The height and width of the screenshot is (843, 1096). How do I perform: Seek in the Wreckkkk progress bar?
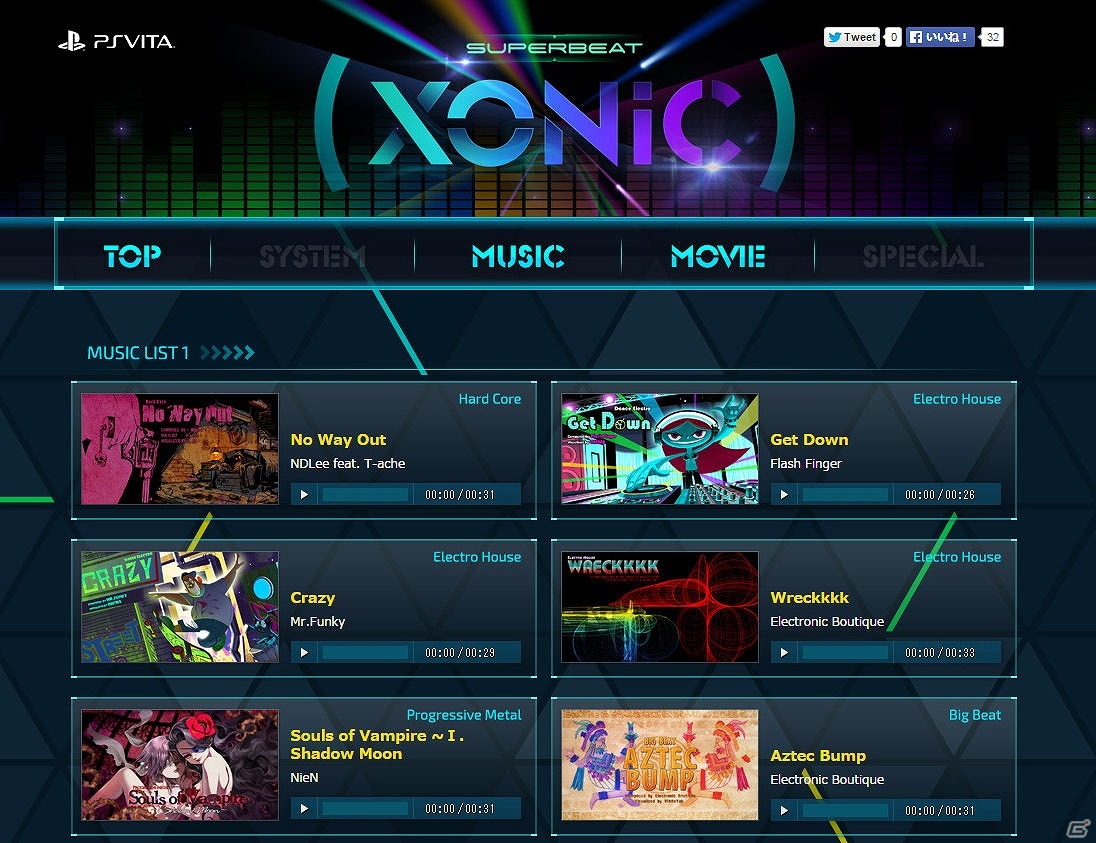[x=846, y=652]
